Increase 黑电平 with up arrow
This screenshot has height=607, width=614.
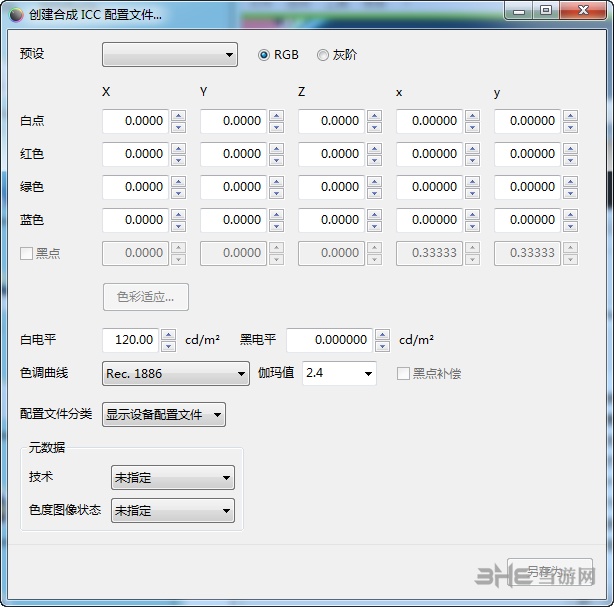point(382,334)
